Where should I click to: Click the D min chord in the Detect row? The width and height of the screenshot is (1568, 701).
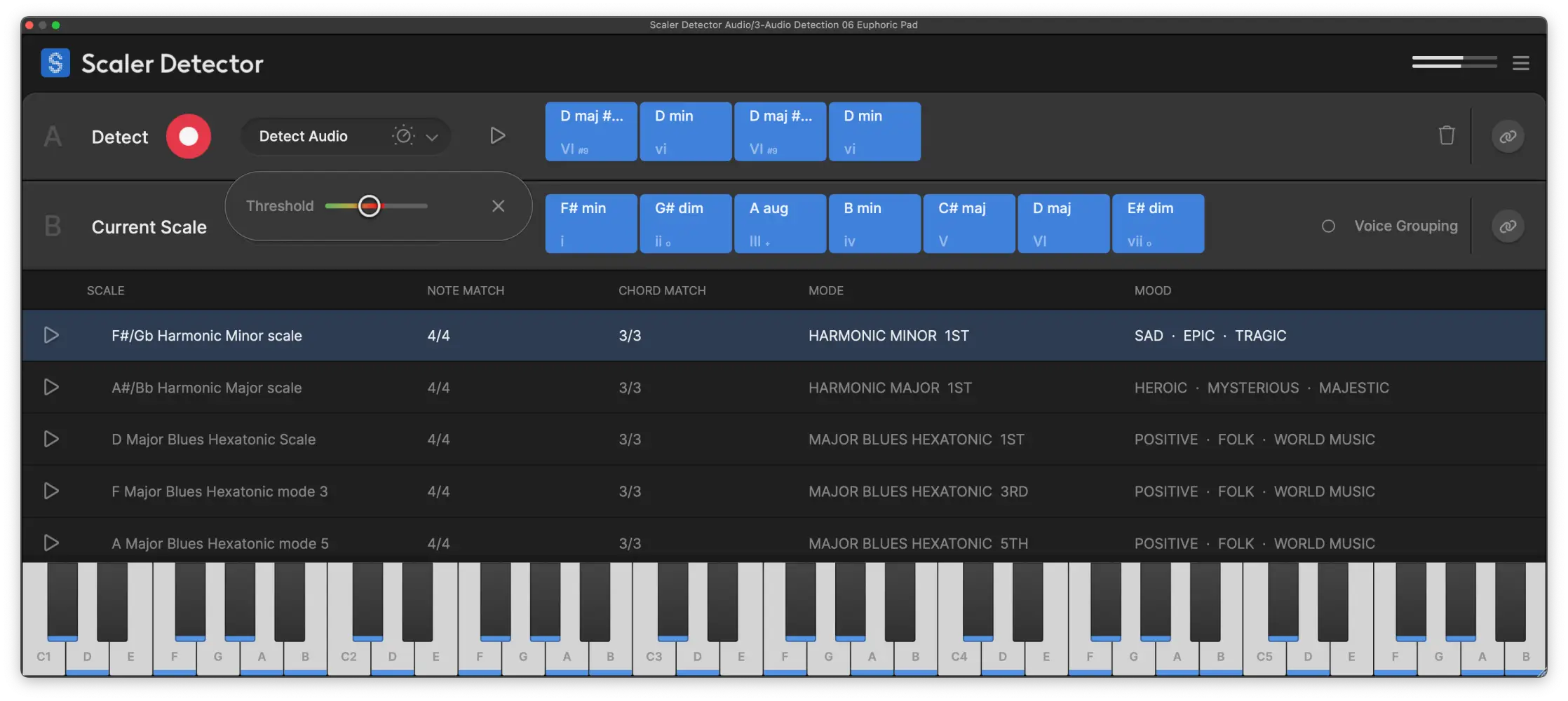tap(685, 131)
